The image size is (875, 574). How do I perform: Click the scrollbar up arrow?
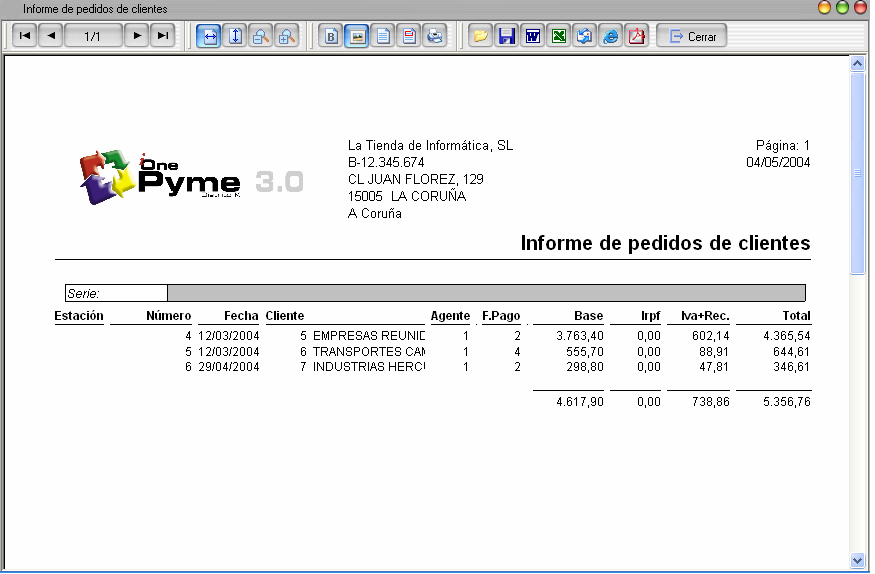click(x=857, y=63)
